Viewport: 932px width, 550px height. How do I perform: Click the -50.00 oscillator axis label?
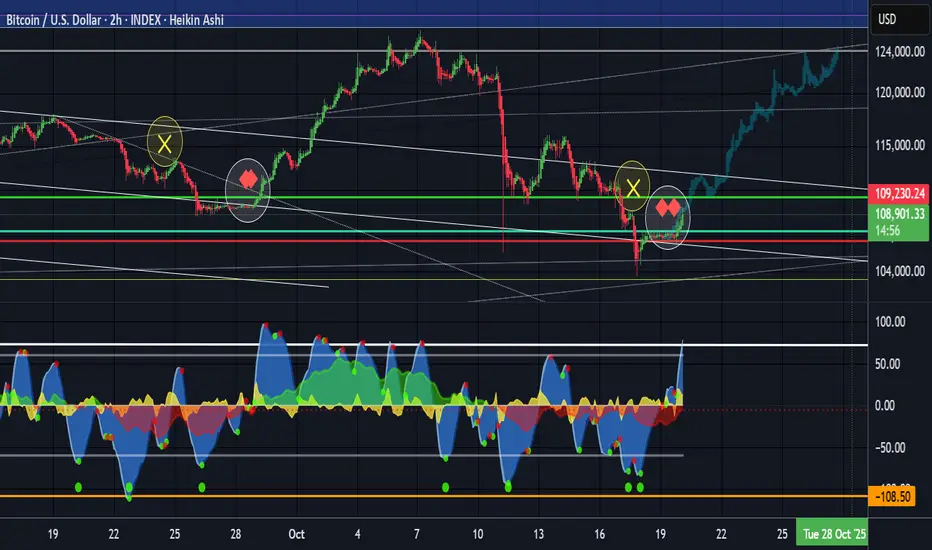tap(889, 448)
